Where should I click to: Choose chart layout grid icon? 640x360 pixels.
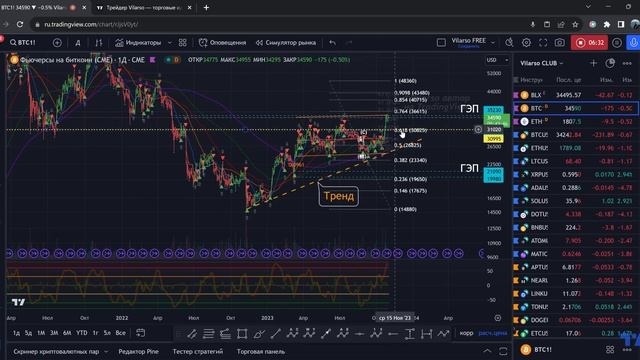click(x=441, y=42)
